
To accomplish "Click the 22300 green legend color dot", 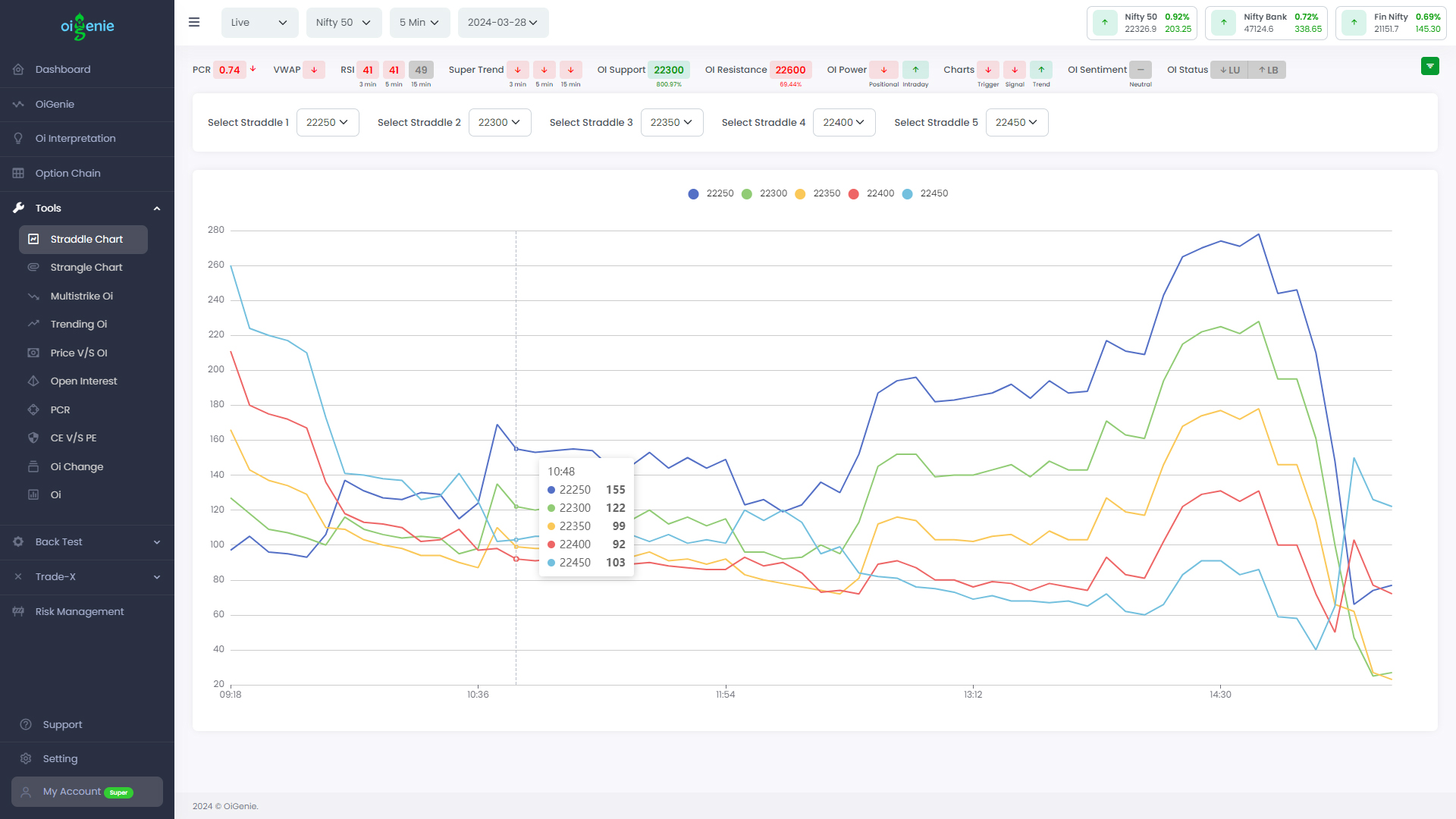I will 747,194.
